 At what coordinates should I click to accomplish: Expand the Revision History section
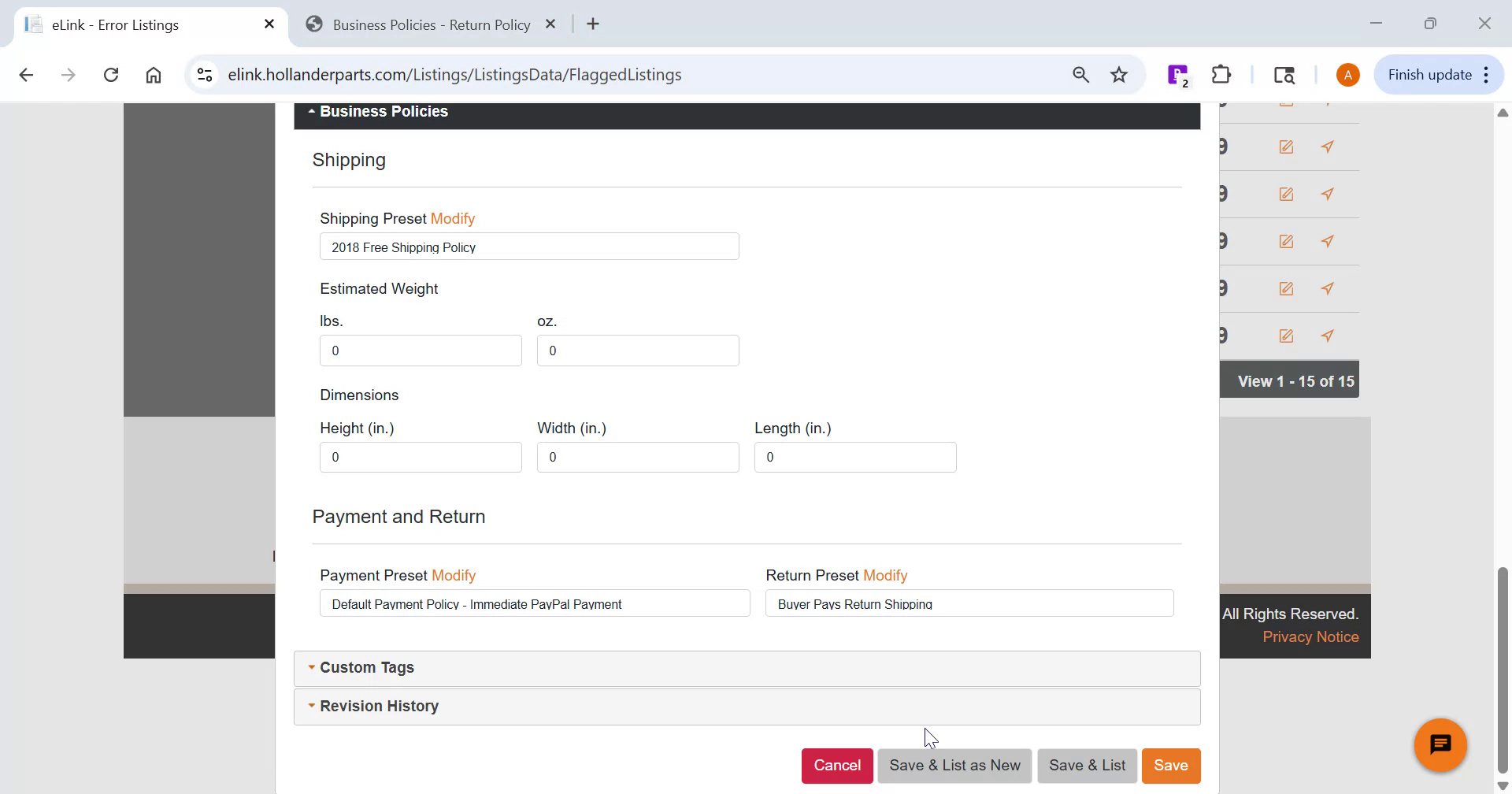379,707
